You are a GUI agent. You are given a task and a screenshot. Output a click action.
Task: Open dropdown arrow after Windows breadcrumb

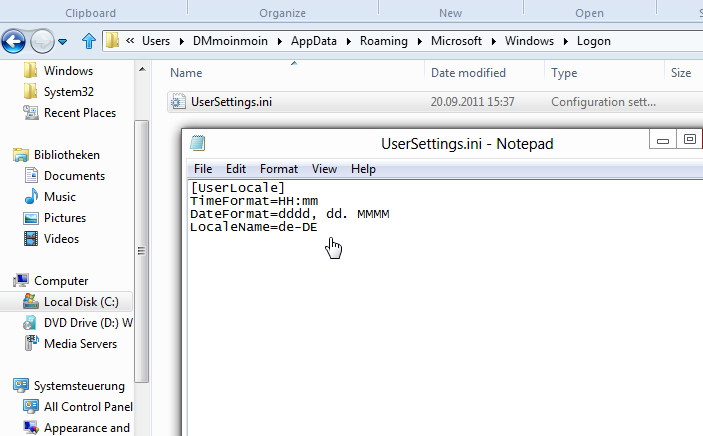coord(566,41)
